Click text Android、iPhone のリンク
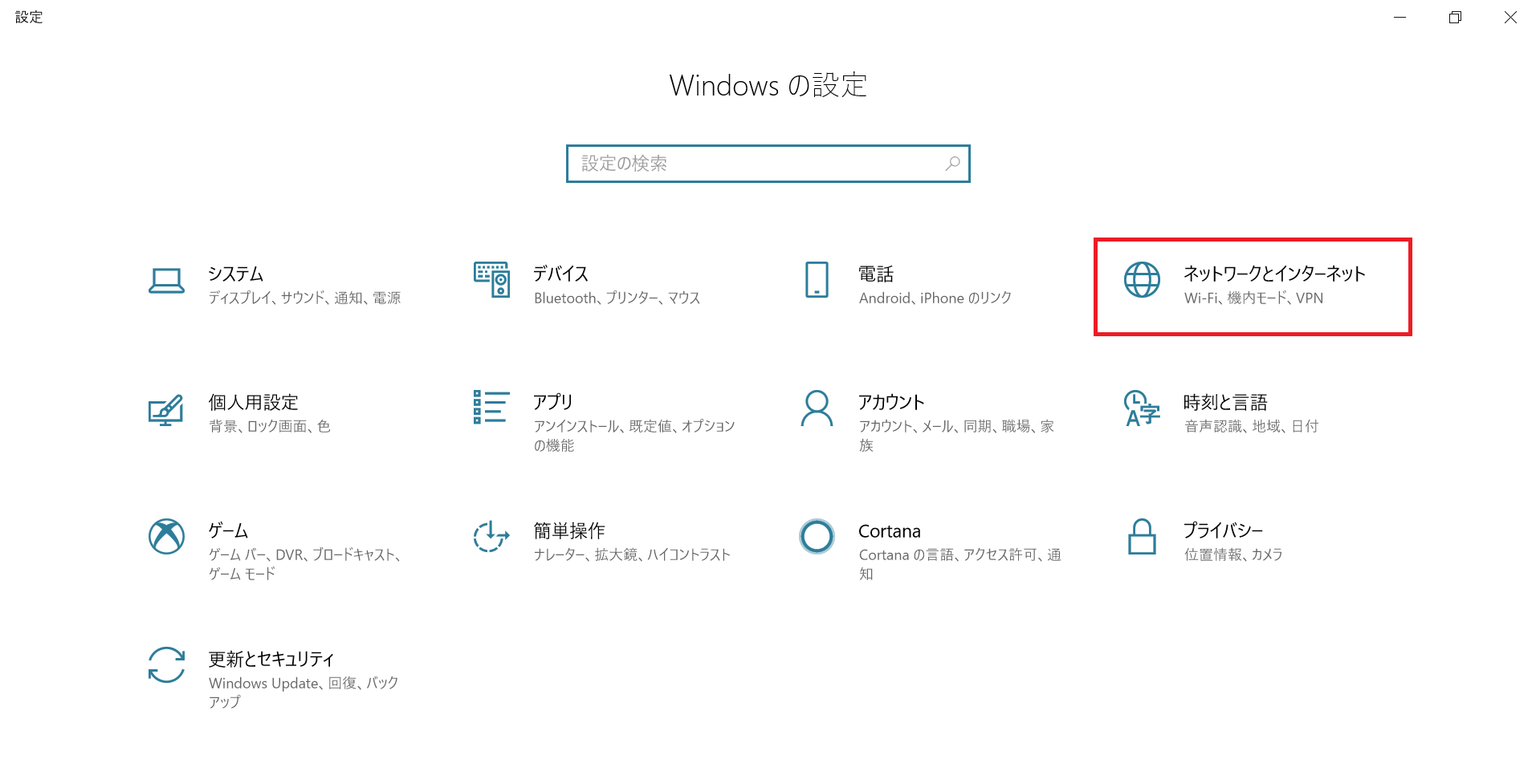The width and height of the screenshot is (1536, 784). (935, 298)
